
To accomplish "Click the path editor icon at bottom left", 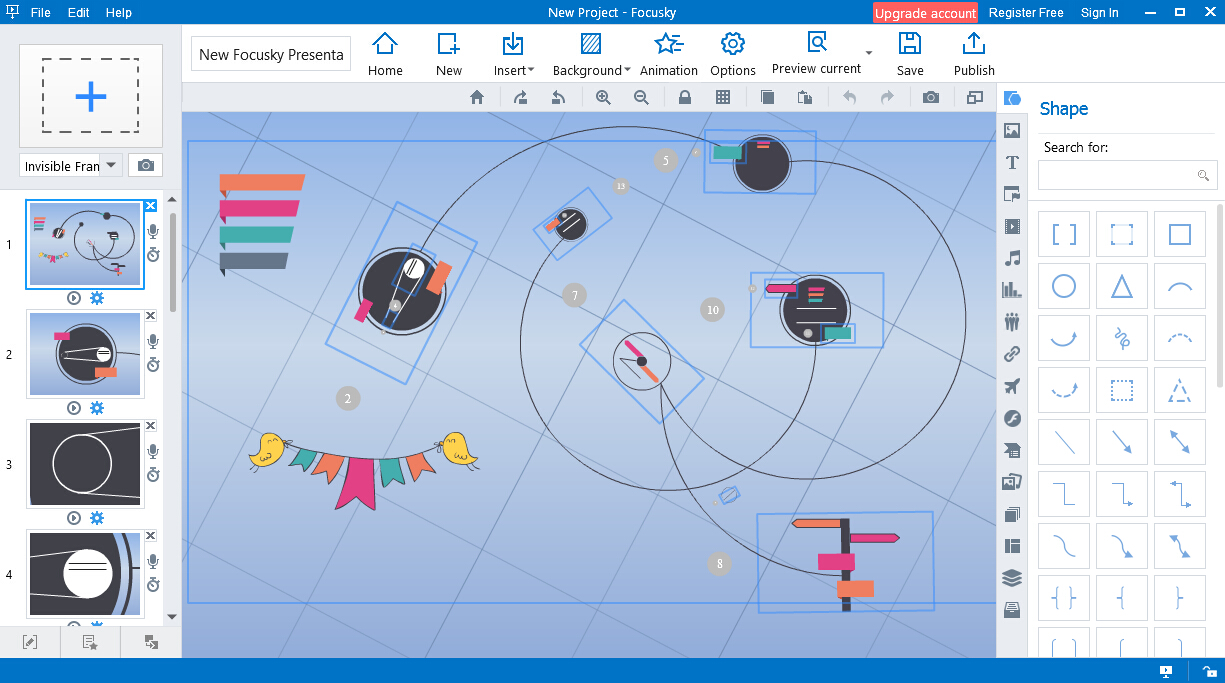I will point(30,642).
